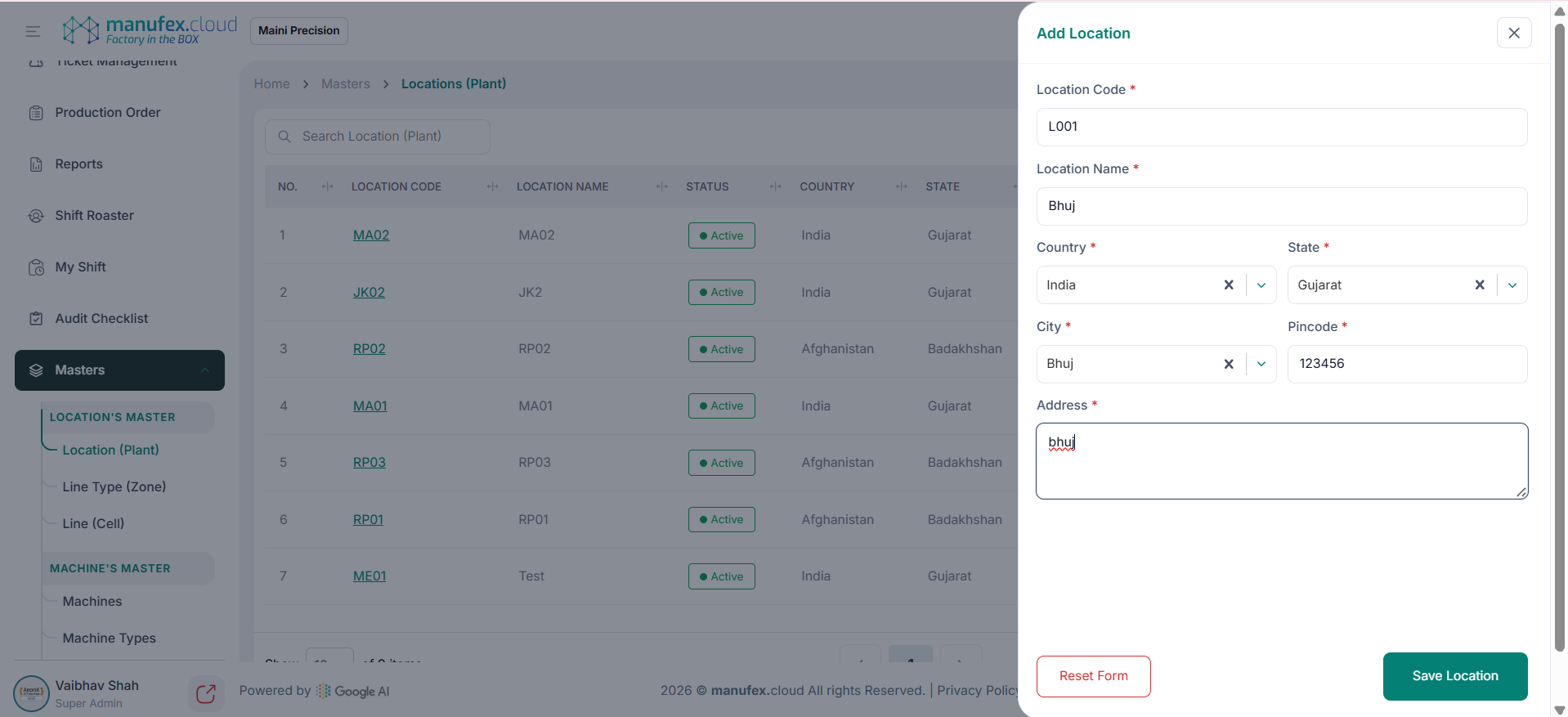Open the State dropdown arrow

(1512, 285)
